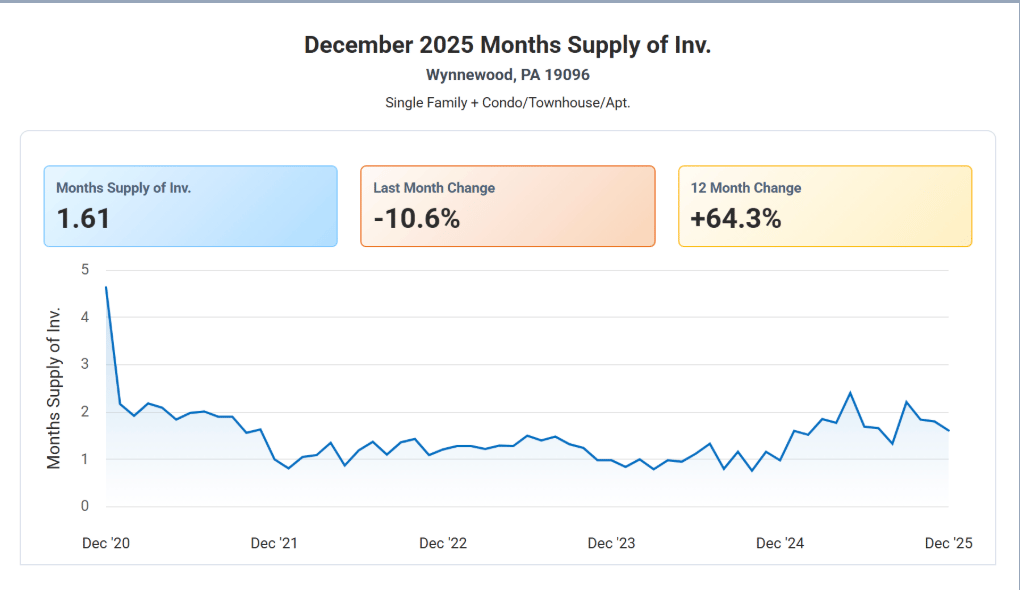Select the -10.6% last month change value
This screenshot has width=1020, height=590.
pyautogui.click(x=417, y=219)
